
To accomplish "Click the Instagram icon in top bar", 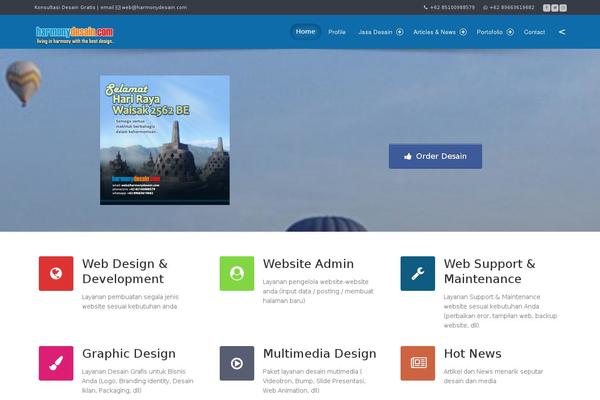I will pyautogui.click(x=563, y=8).
